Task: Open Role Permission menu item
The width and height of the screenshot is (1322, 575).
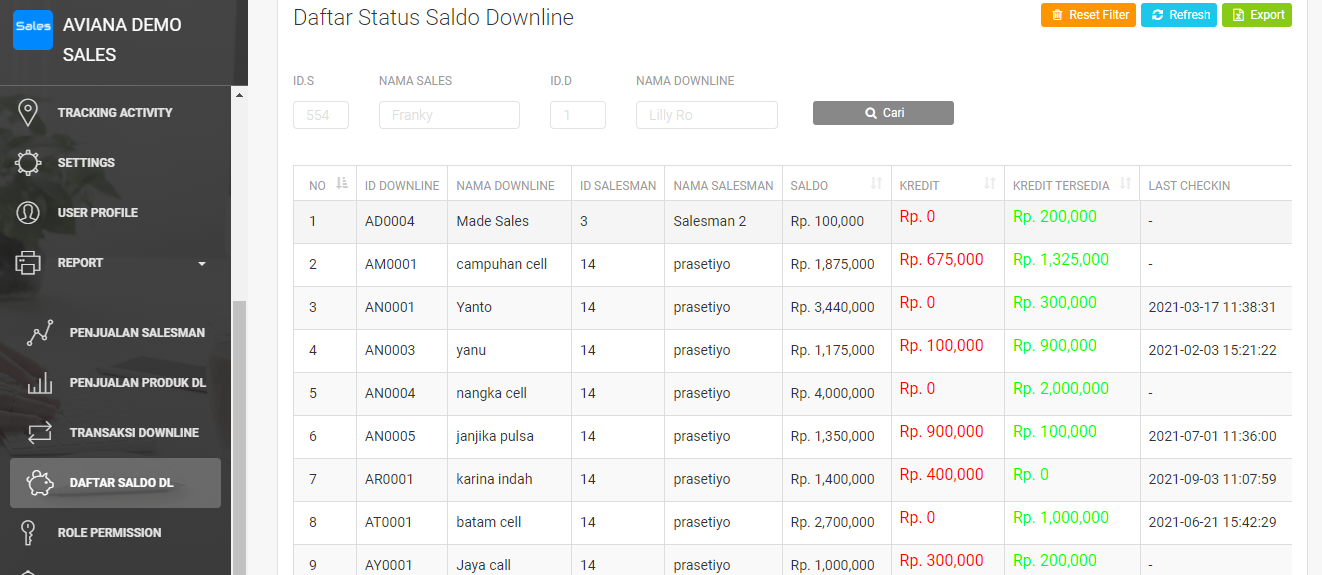Action: click(x=109, y=533)
